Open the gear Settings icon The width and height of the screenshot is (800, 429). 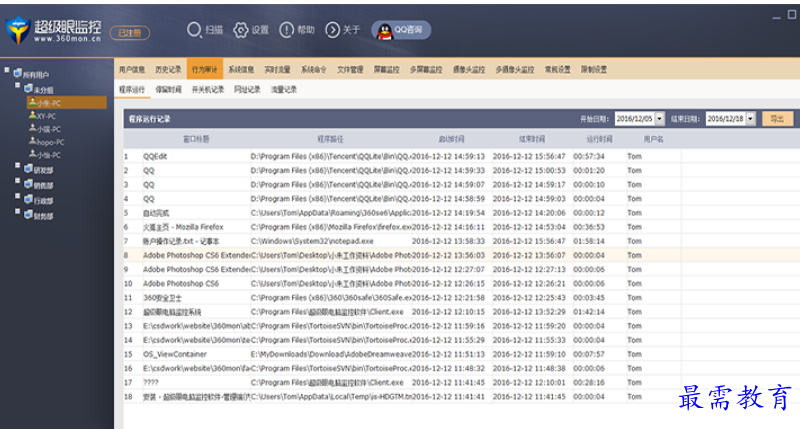pyautogui.click(x=240, y=30)
